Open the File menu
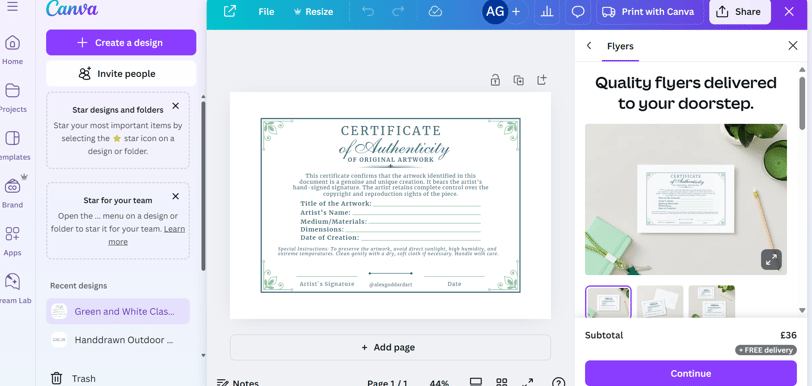 [x=266, y=11]
